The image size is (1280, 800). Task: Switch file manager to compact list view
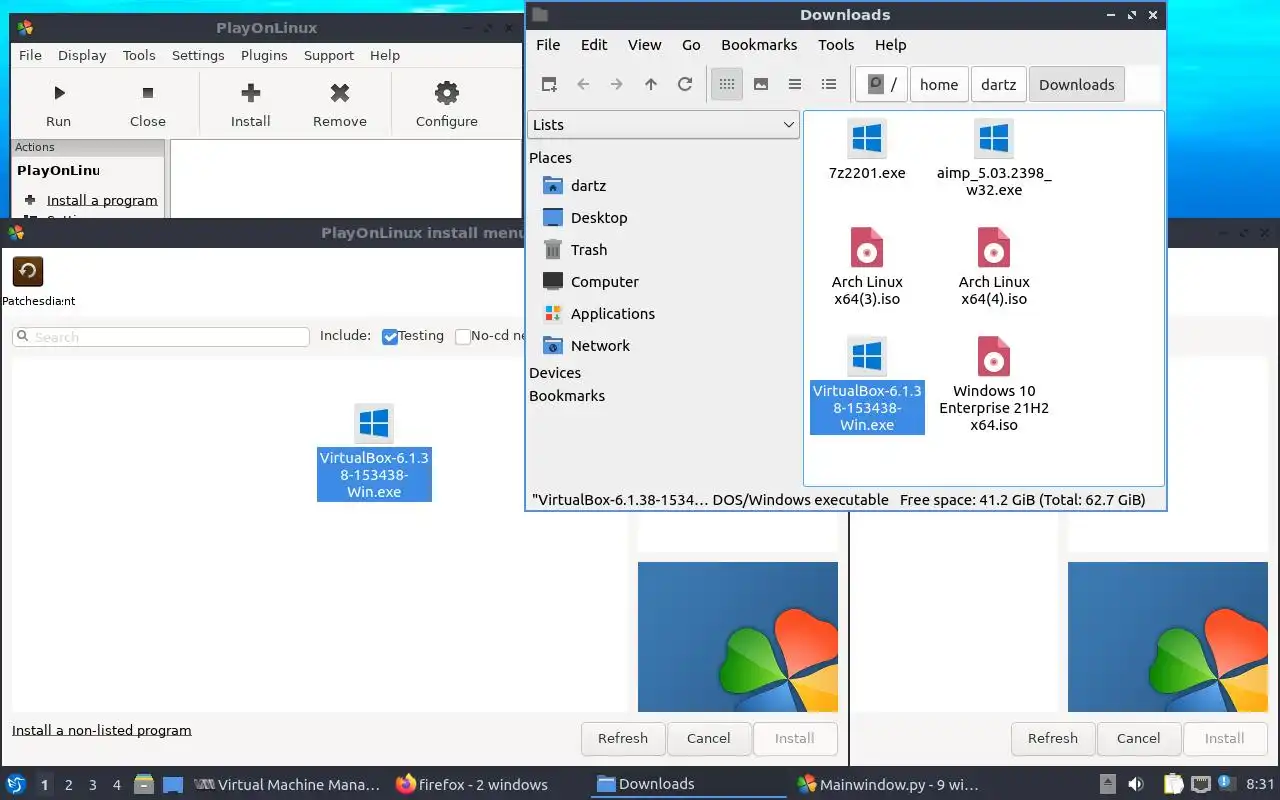coord(795,85)
